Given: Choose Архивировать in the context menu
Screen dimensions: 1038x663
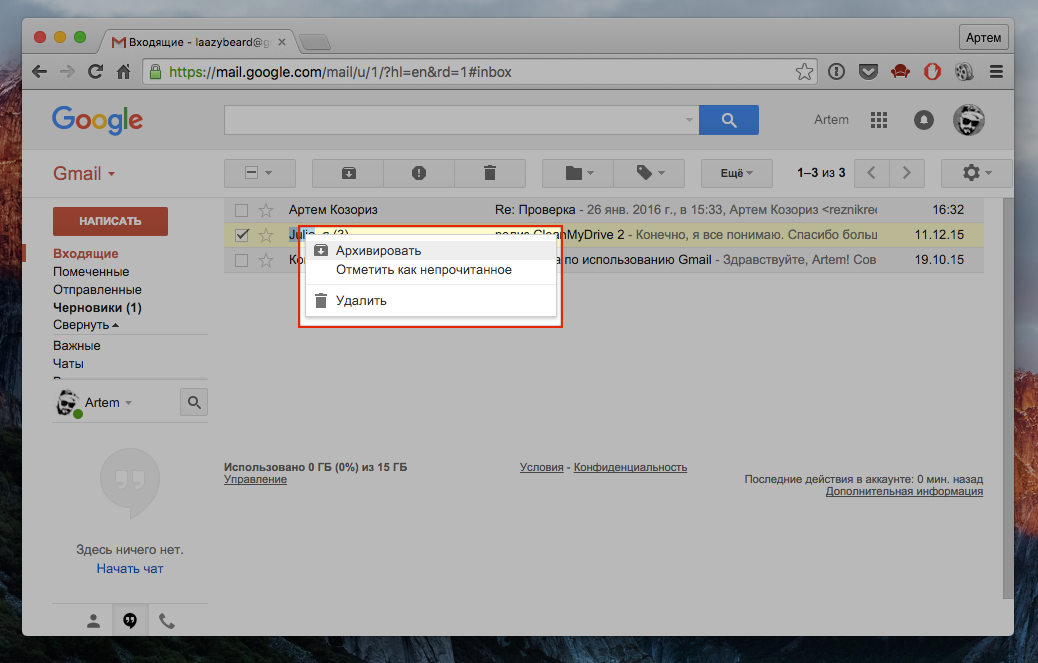Looking at the screenshot, I should click(378, 250).
